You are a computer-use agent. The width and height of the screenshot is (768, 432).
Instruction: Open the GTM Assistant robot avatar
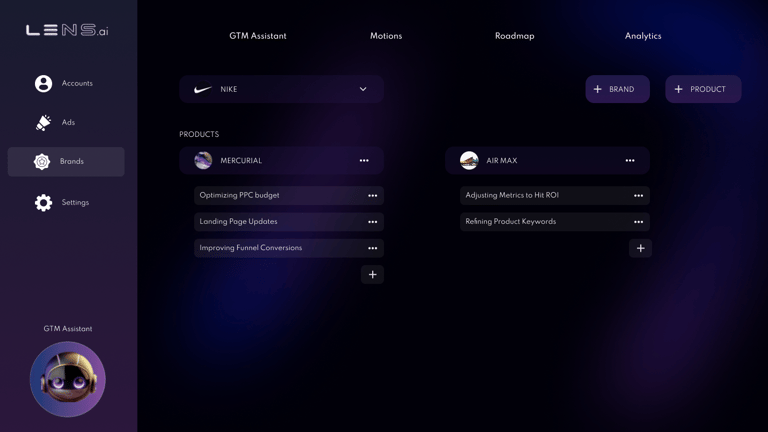[68, 379]
